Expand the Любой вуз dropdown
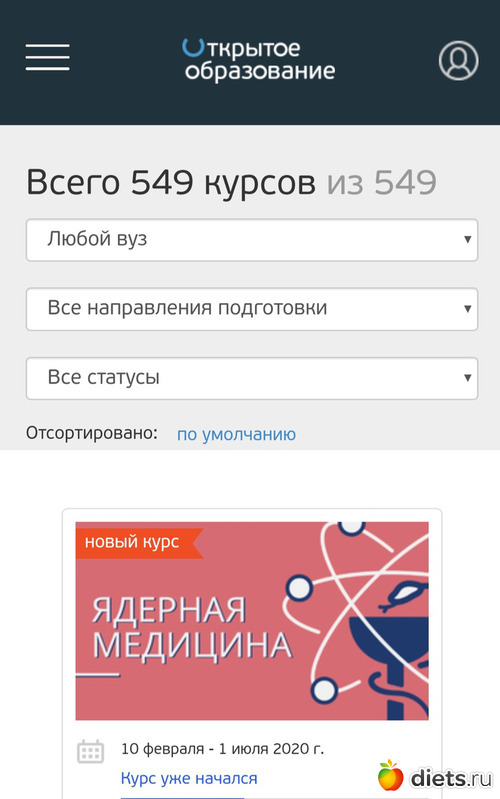The height and width of the screenshot is (799, 500). click(252, 239)
